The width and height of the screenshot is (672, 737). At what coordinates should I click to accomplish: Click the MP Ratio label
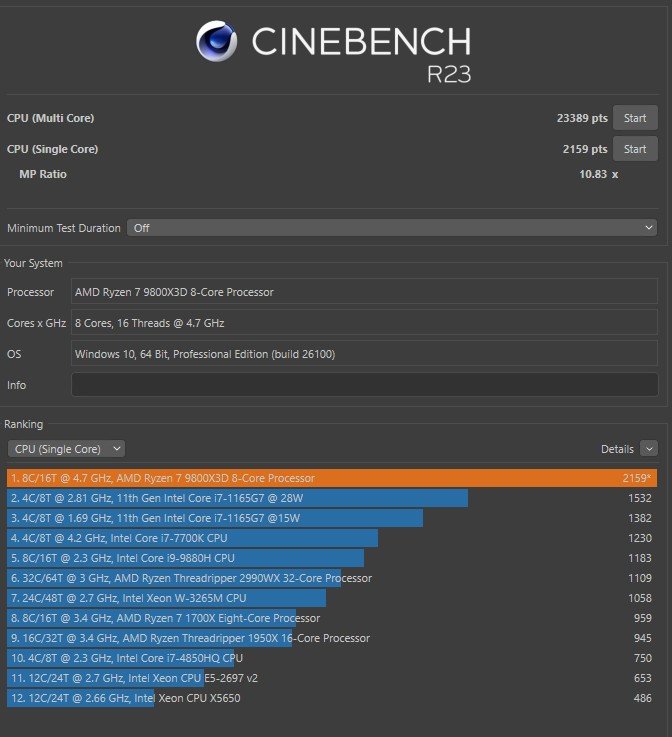pos(43,174)
